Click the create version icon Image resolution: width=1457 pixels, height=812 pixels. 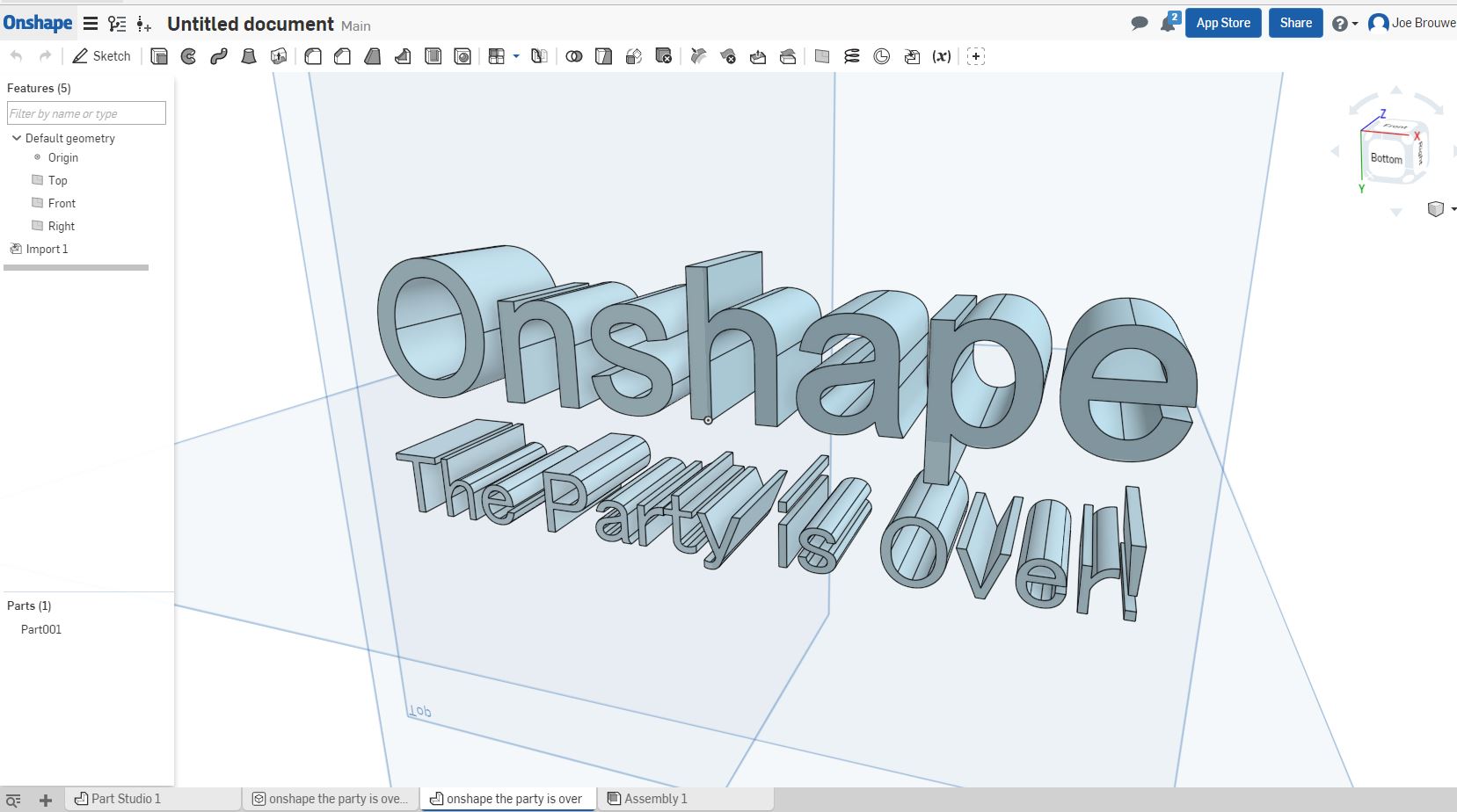click(x=144, y=24)
